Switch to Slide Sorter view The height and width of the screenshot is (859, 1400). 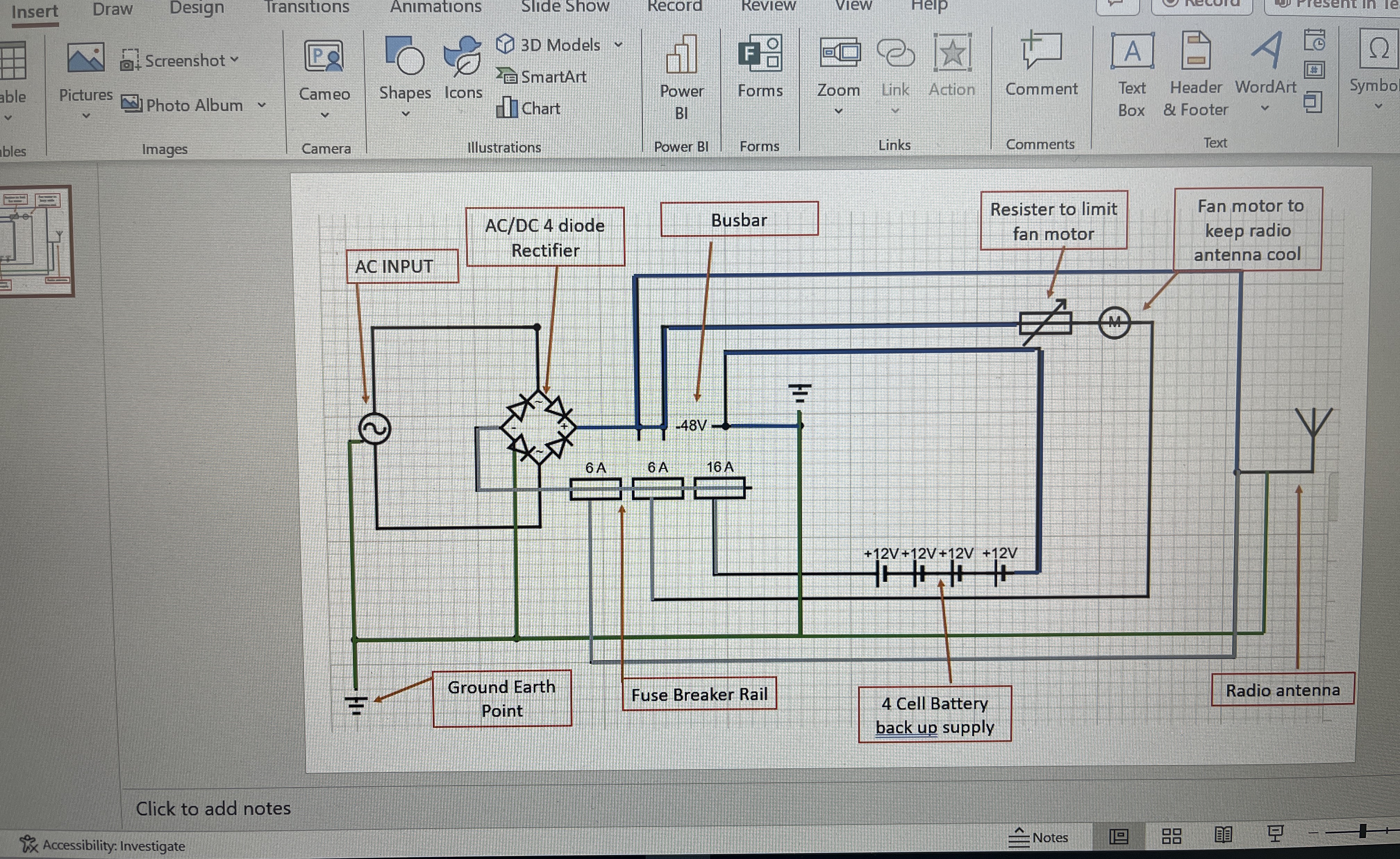pyautogui.click(x=1171, y=836)
